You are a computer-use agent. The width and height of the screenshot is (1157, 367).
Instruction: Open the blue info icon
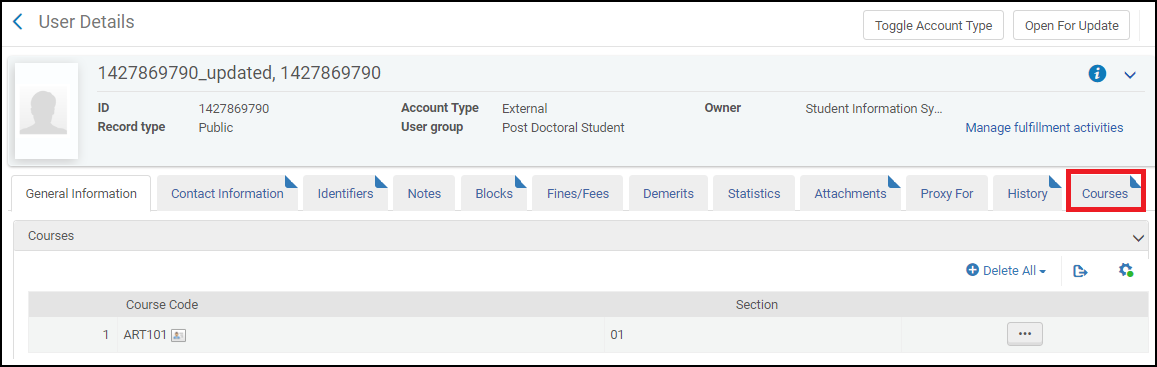pyautogui.click(x=1097, y=74)
